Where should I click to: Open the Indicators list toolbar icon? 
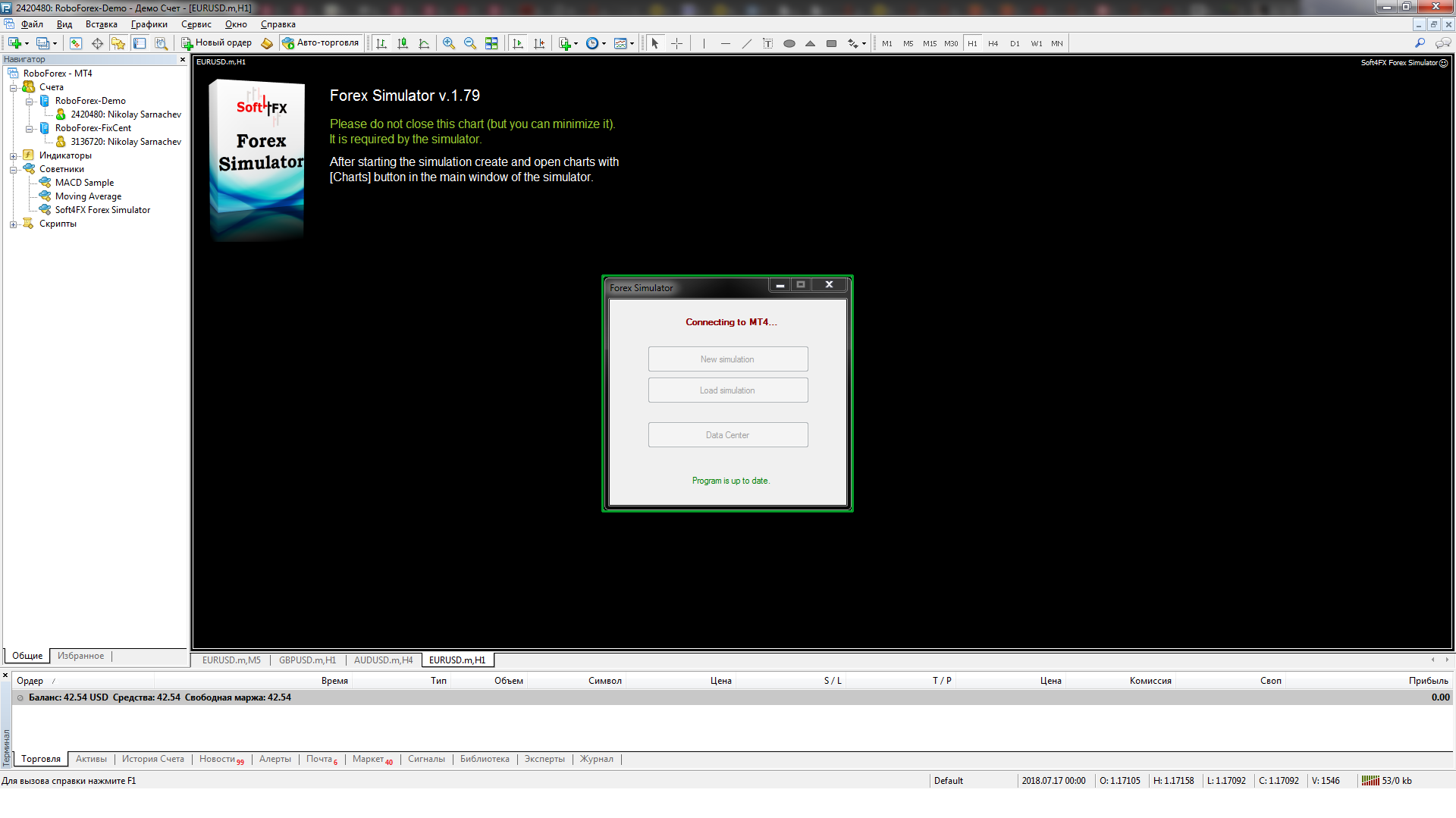(x=564, y=43)
